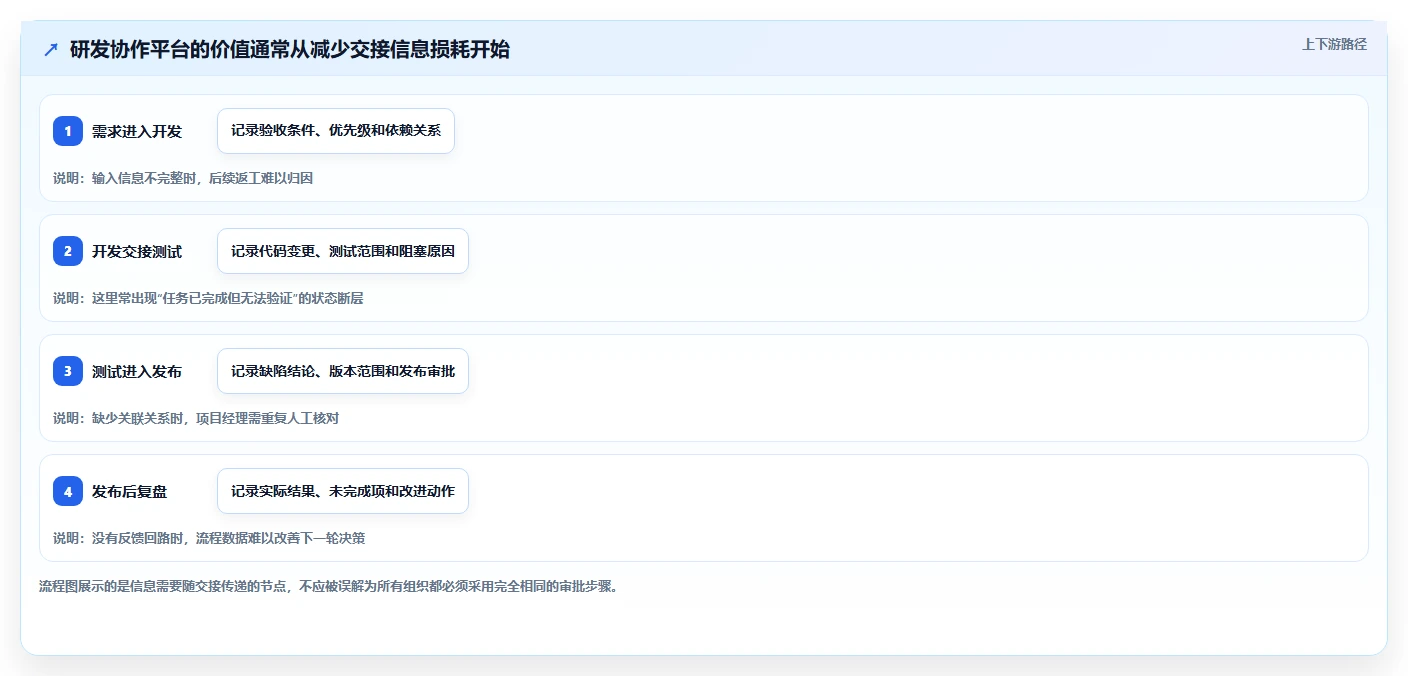The width and height of the screenshot is (1408, 676).
Task: Click the step 2 number badge
Action: pos(68,251)
